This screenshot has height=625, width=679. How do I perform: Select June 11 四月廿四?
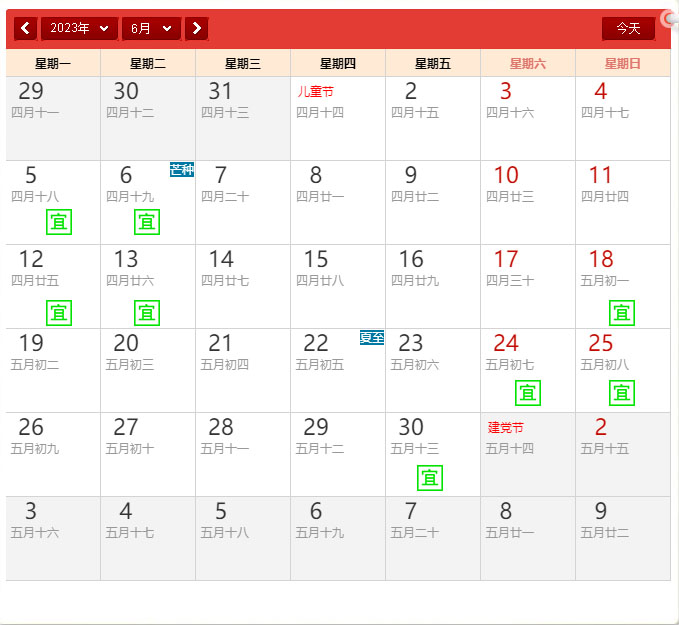pyautogui.click(x=623, y=203)
